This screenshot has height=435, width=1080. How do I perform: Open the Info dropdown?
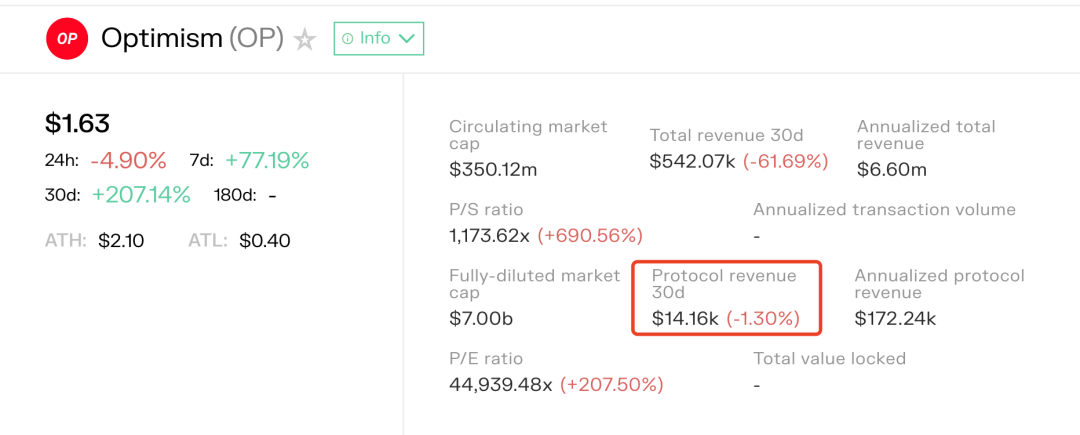(x=379, y=39)
